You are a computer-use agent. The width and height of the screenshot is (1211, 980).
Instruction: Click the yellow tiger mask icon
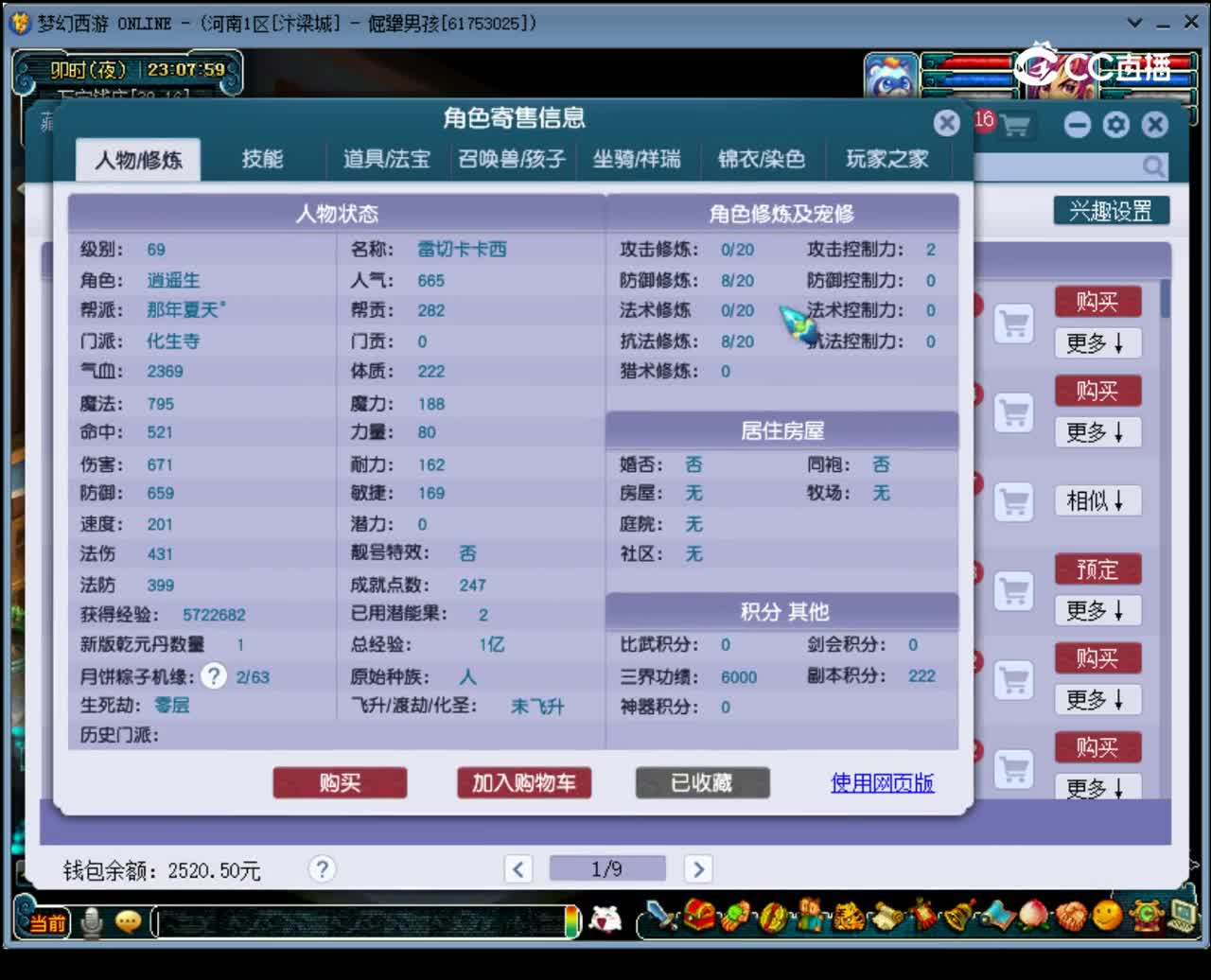point(850,917)
